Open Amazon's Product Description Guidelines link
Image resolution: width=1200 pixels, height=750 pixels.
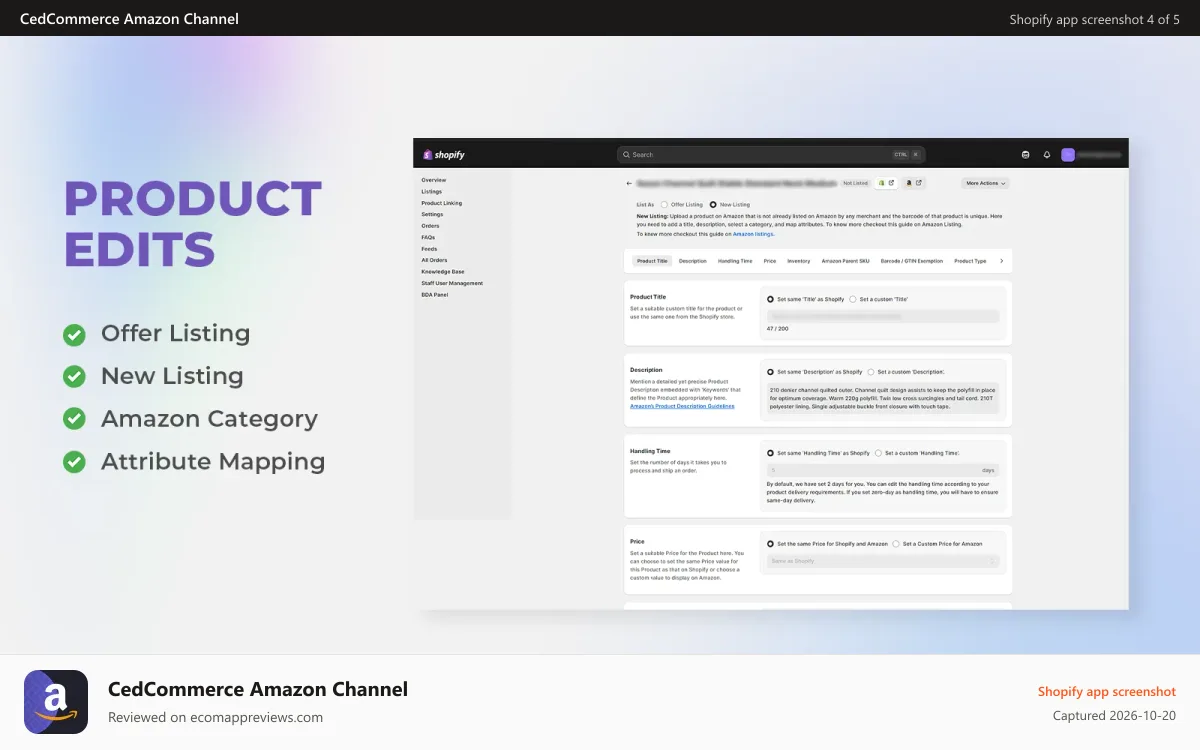[682, 406]
